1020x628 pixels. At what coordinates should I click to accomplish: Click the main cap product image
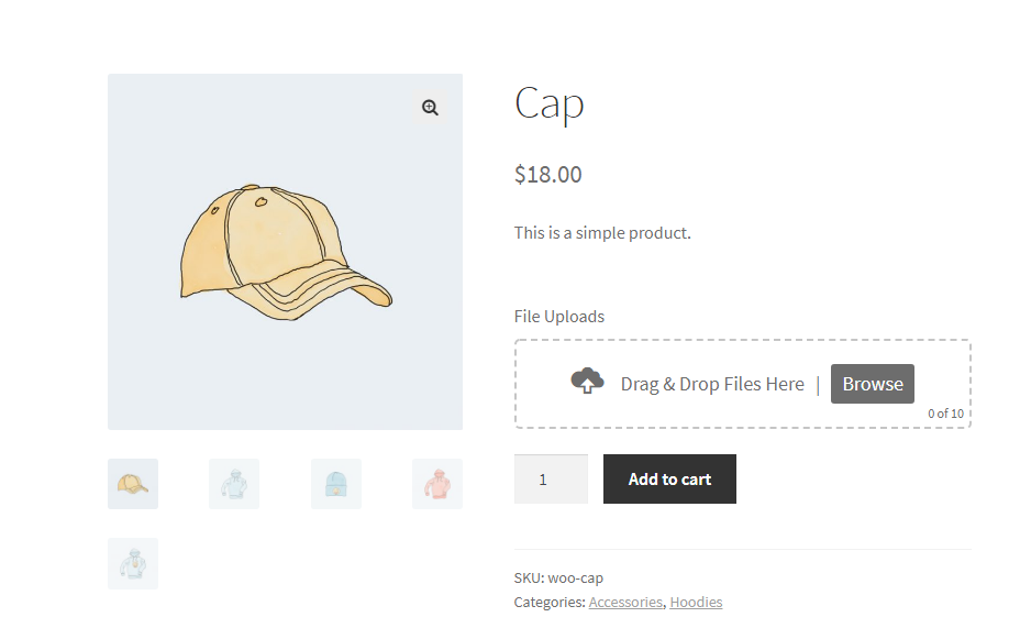(x=285, y=250)
